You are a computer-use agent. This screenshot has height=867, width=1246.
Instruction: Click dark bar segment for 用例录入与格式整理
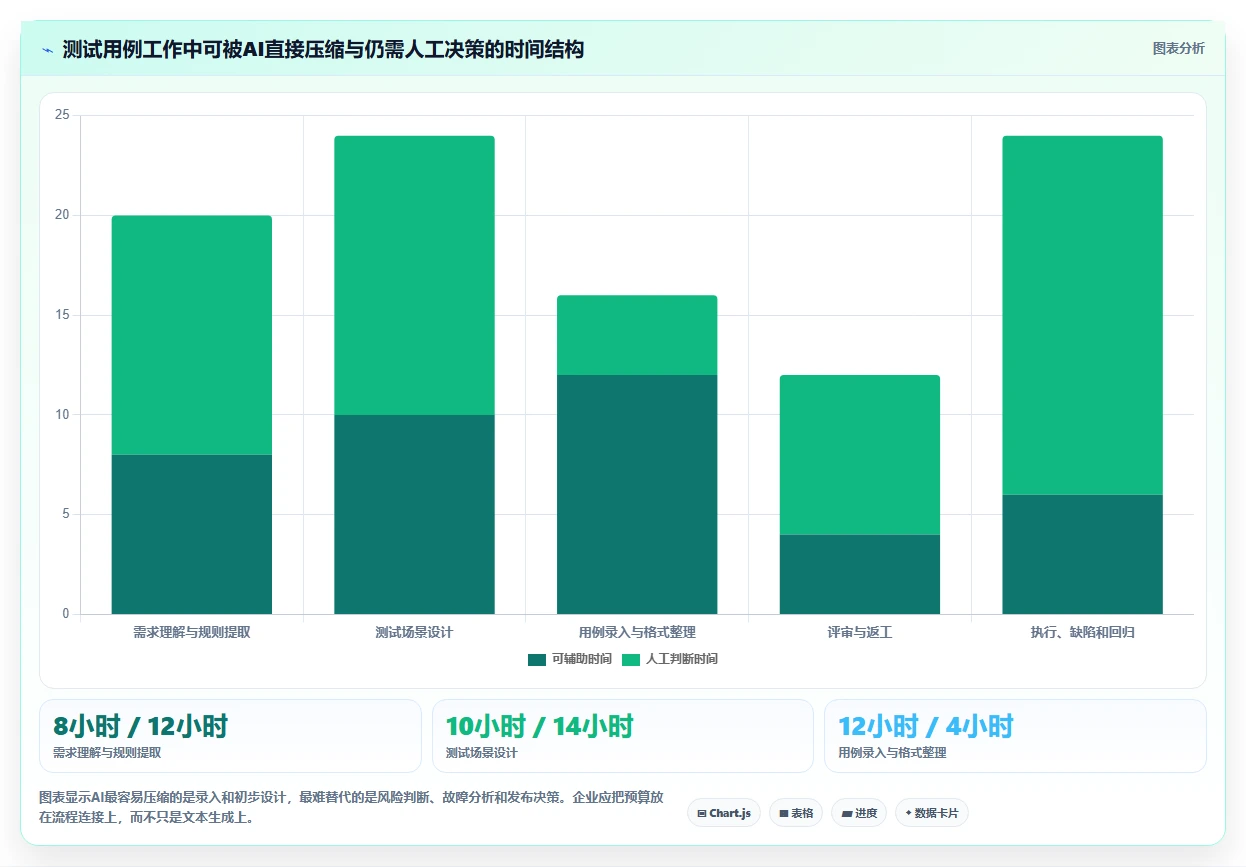[637, 494]
